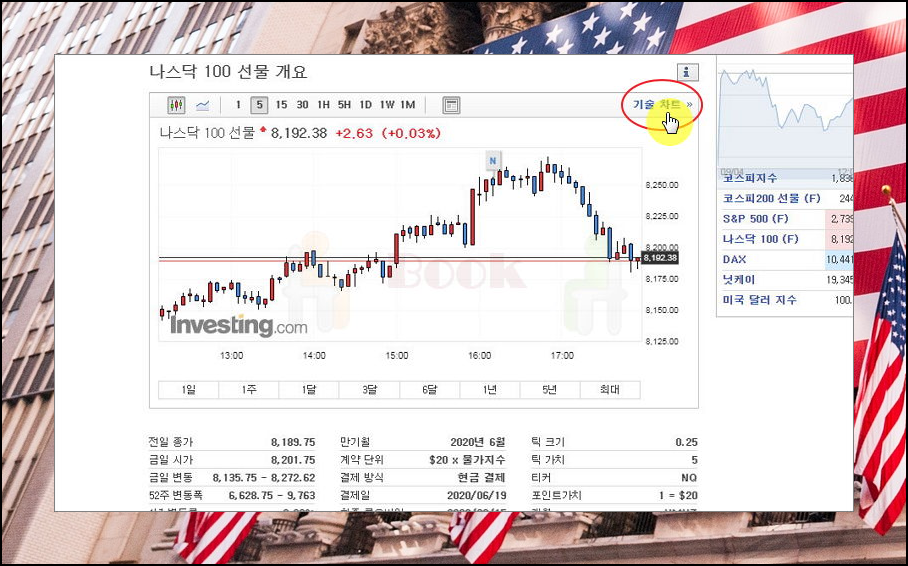
Task: Click the 계약 단위 value $20 x 물가지수
Action: pos(467,460)
